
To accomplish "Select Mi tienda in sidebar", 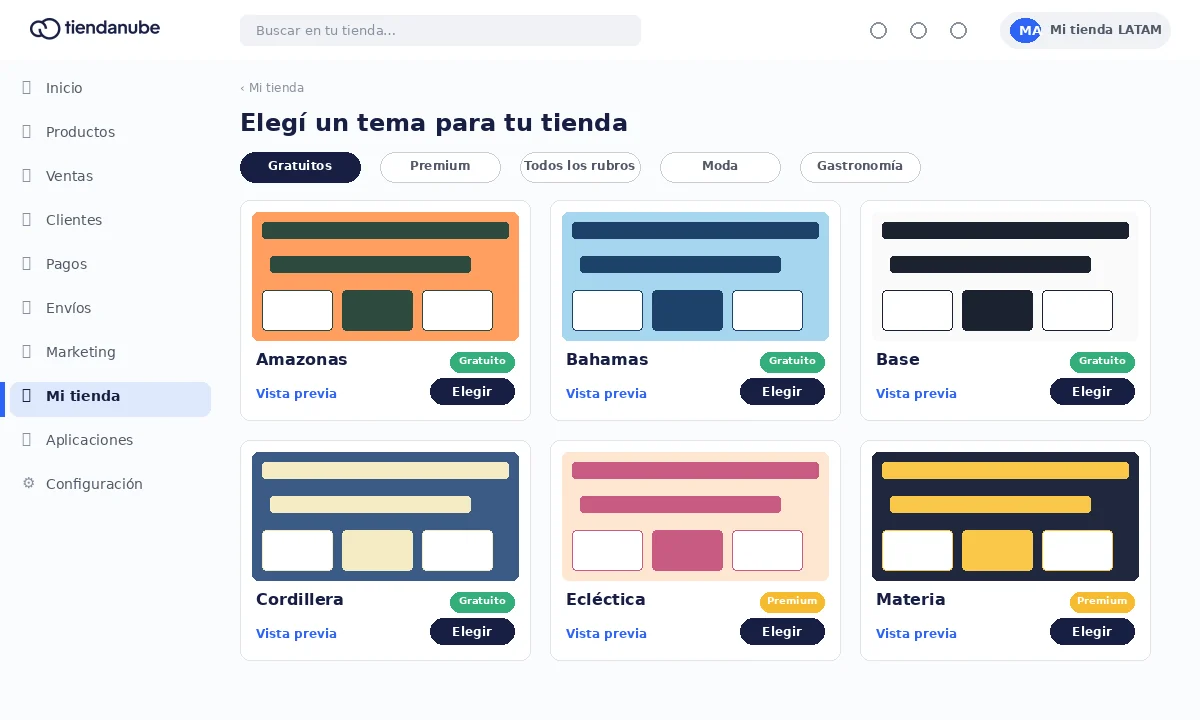I will [x=110, y=399].
